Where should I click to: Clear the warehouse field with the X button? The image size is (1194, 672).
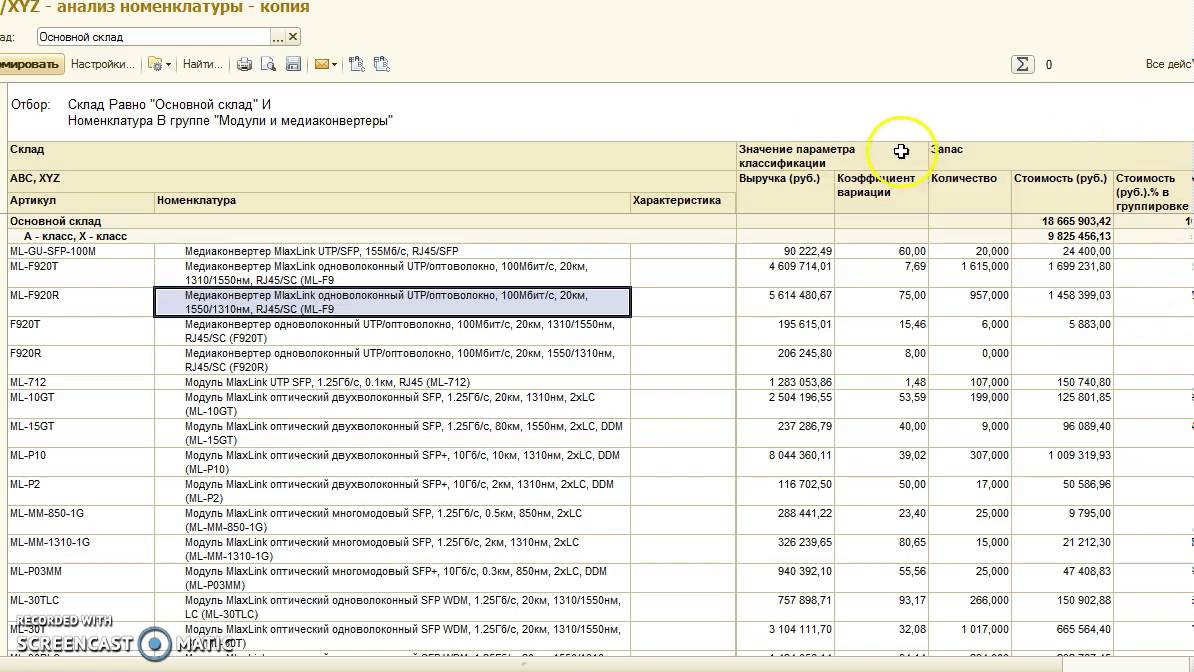click(x=293, y=37)
